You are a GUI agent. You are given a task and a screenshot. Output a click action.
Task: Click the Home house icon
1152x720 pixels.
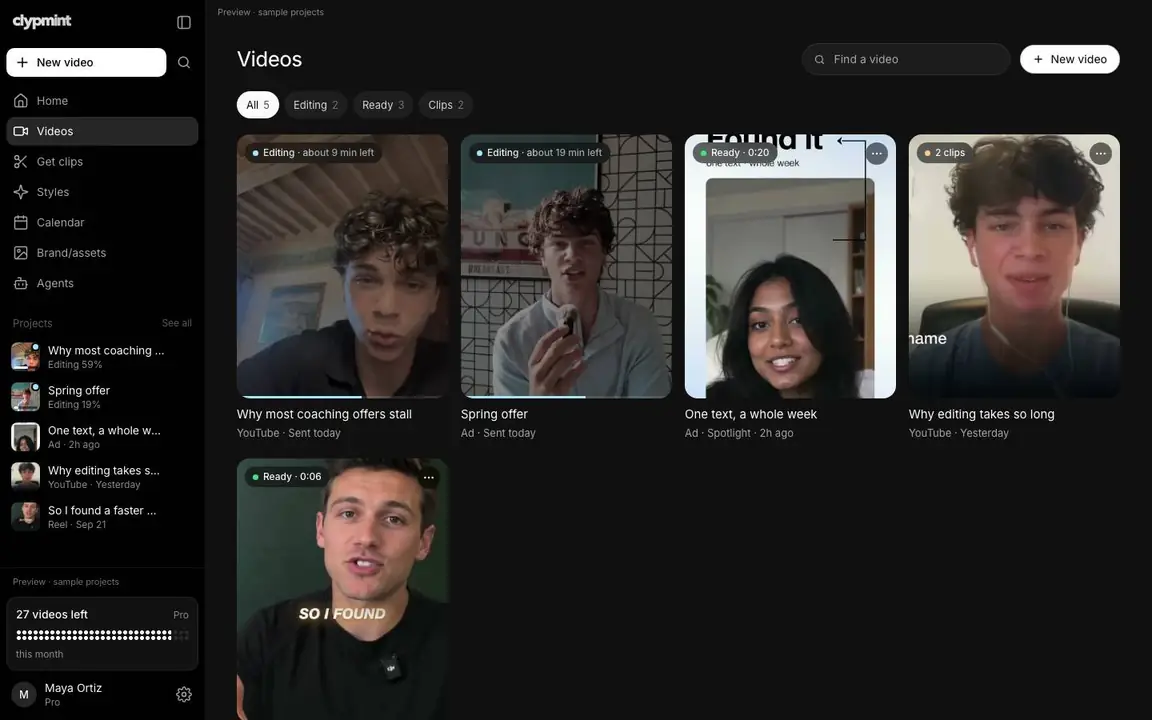(21, 101)
